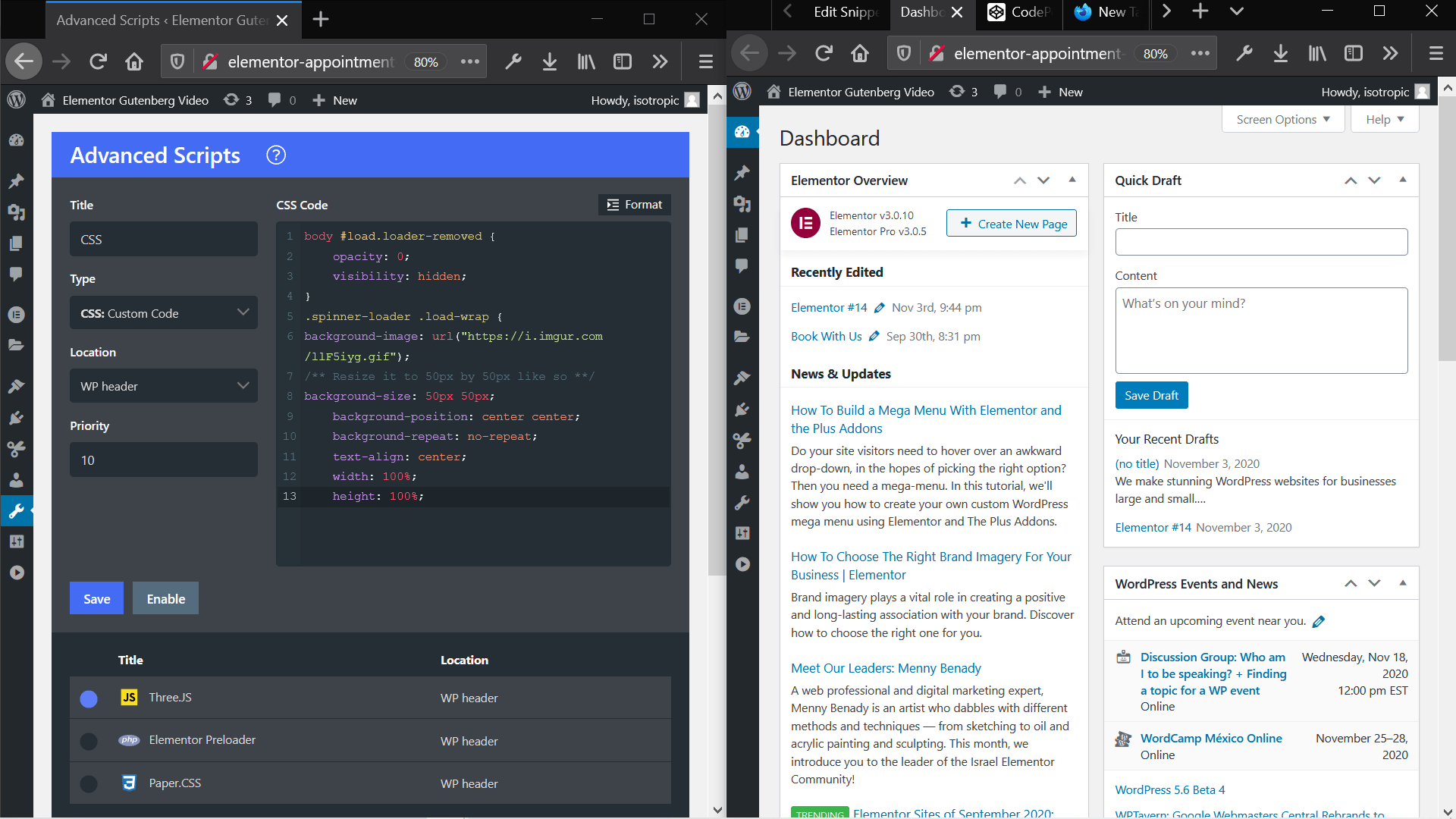
Task: Reload page in left browser window
Action: [98, 61]
